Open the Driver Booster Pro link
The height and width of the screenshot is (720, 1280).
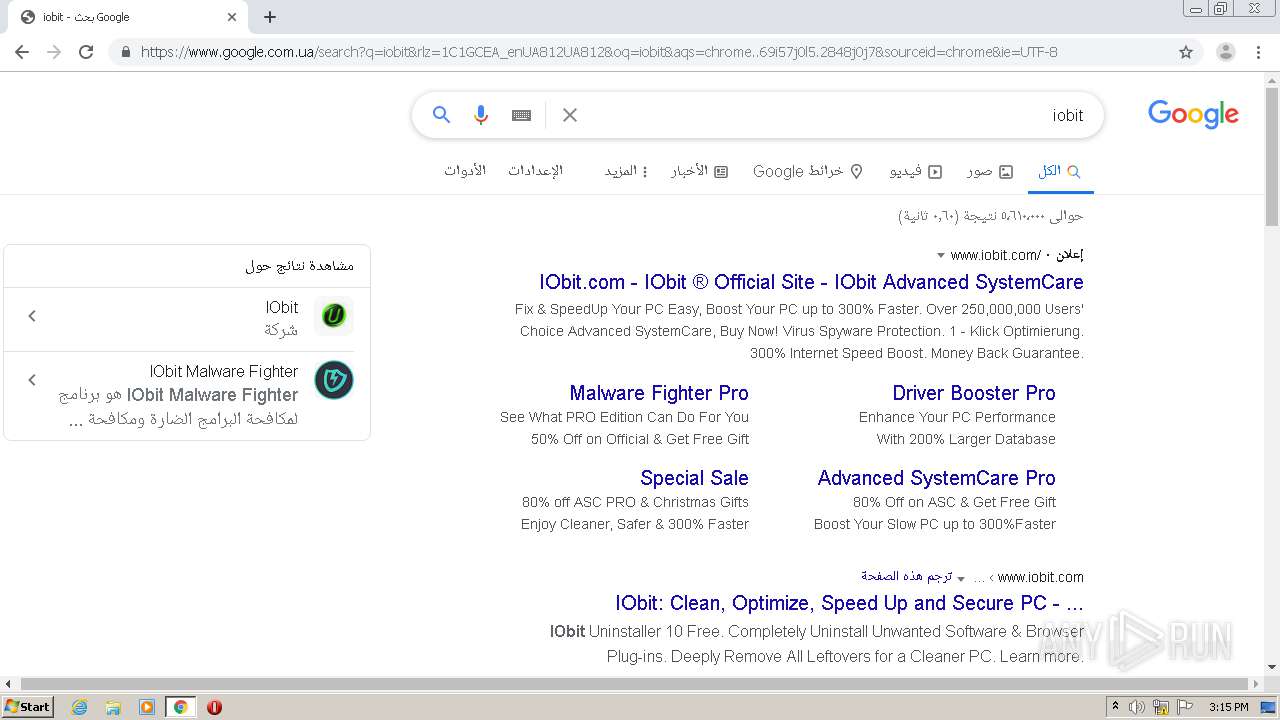(974, 393)
